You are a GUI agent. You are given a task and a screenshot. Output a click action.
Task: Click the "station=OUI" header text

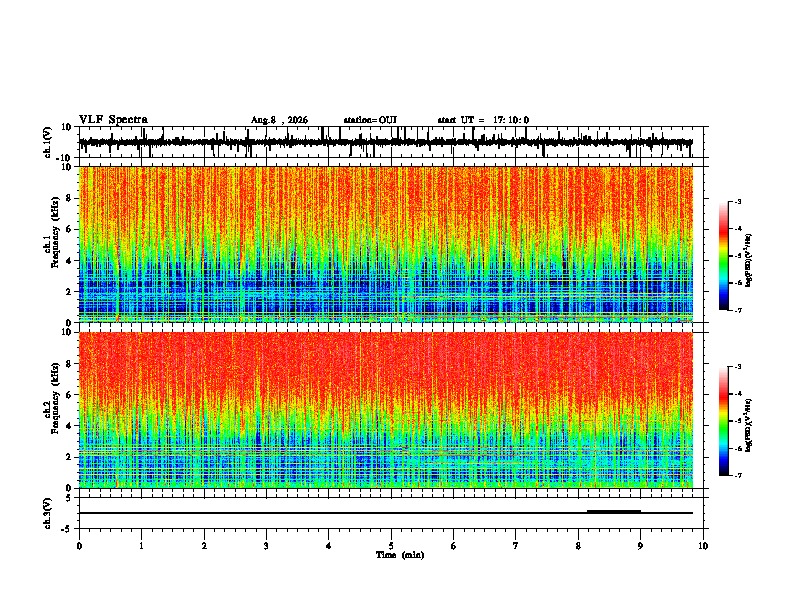point(370,120)
